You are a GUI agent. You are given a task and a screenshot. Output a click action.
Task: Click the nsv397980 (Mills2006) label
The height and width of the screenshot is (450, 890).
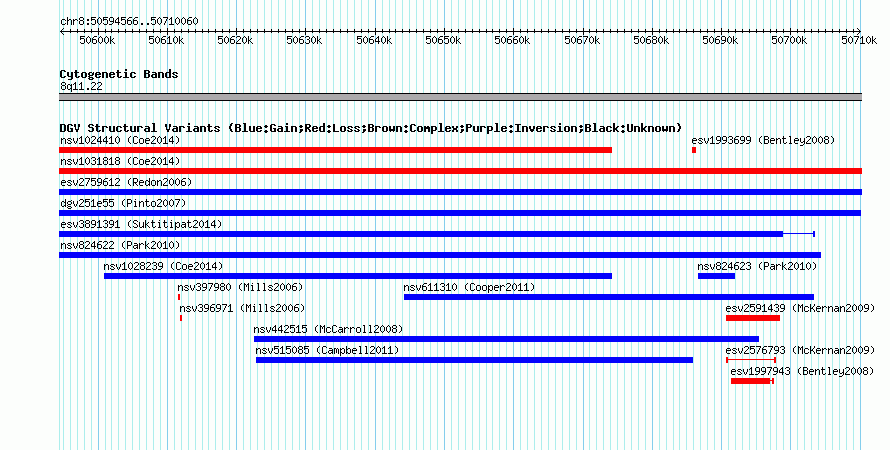pyautogui.click(x=240, y=287)
